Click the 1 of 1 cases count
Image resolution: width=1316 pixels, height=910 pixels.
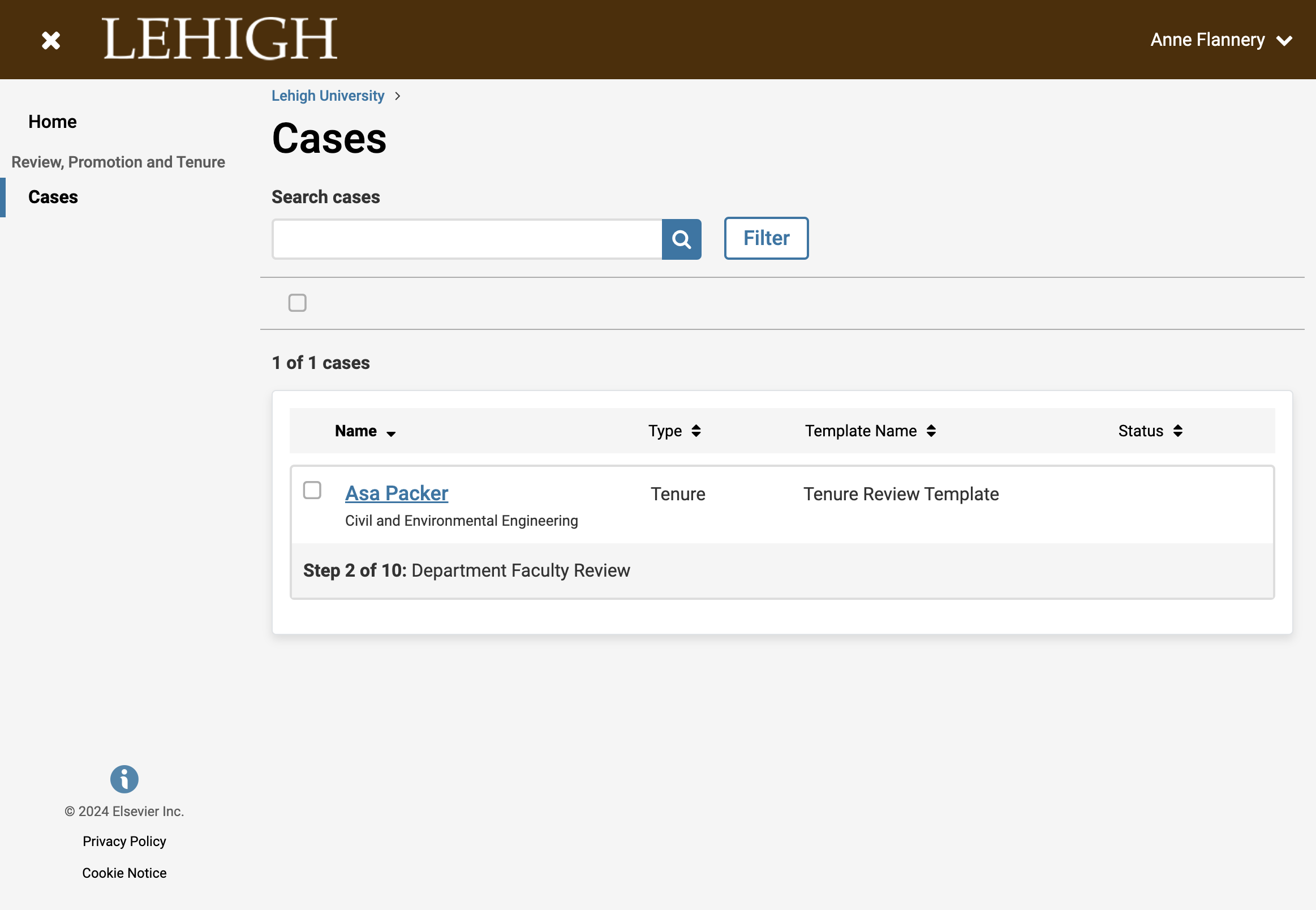pos(321,363)
